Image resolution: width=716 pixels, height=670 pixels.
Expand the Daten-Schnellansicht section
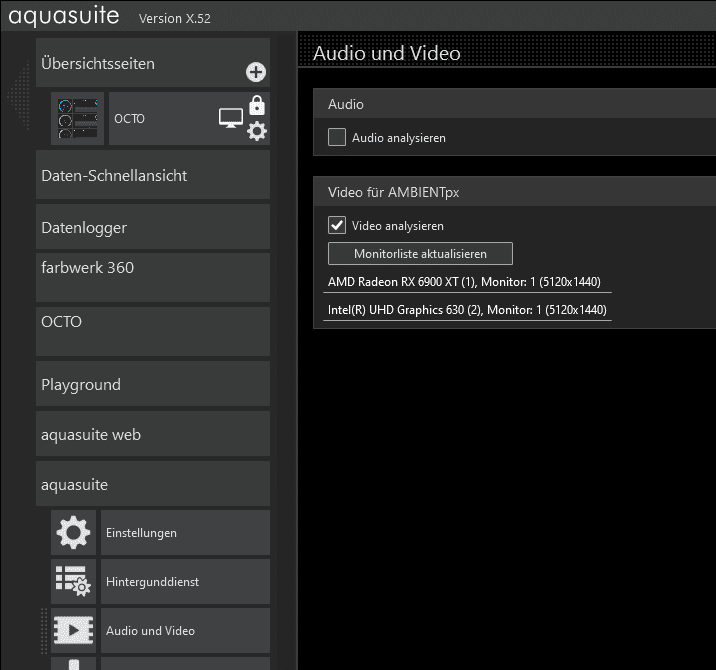153,175
